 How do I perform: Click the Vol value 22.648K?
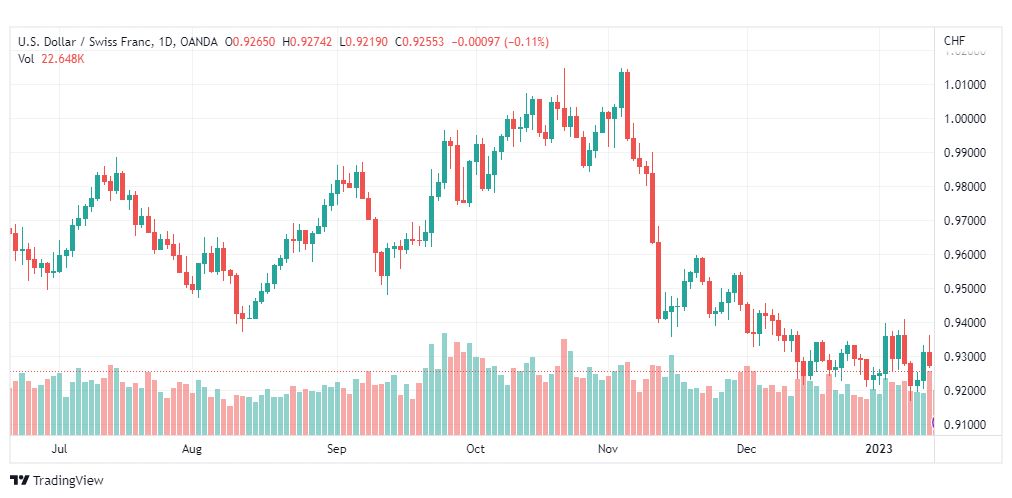click(60, 59)
